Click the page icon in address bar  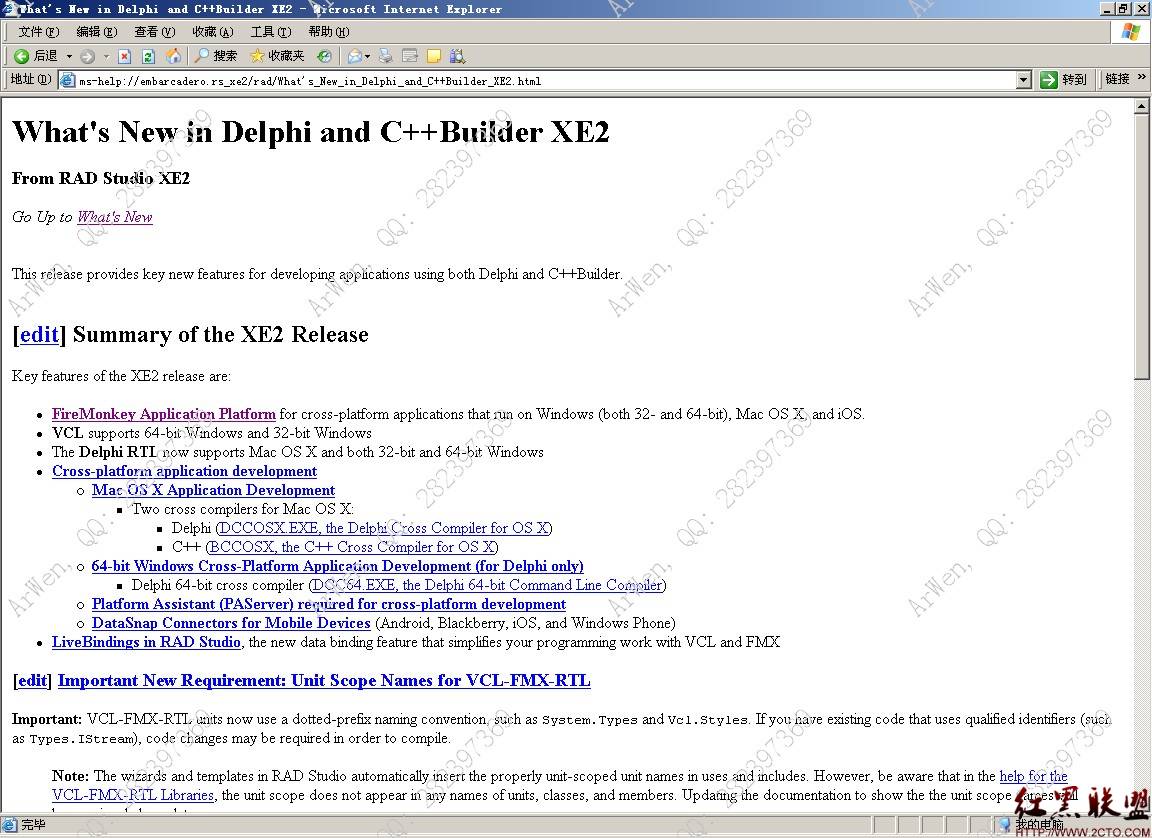68,81
